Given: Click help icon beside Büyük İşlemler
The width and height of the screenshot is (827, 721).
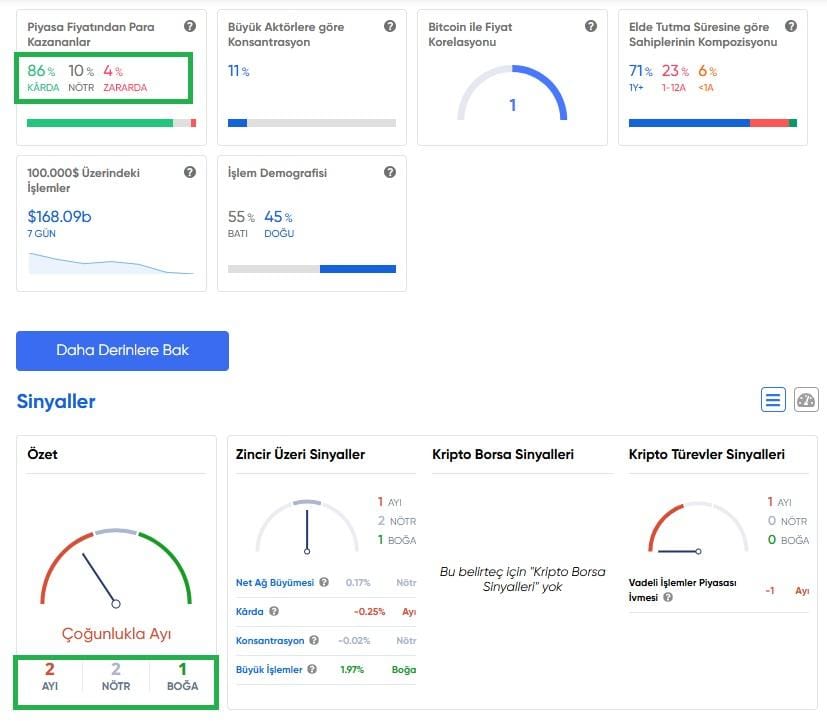Looking at the screenshot, I should click(x=312, y=670).
